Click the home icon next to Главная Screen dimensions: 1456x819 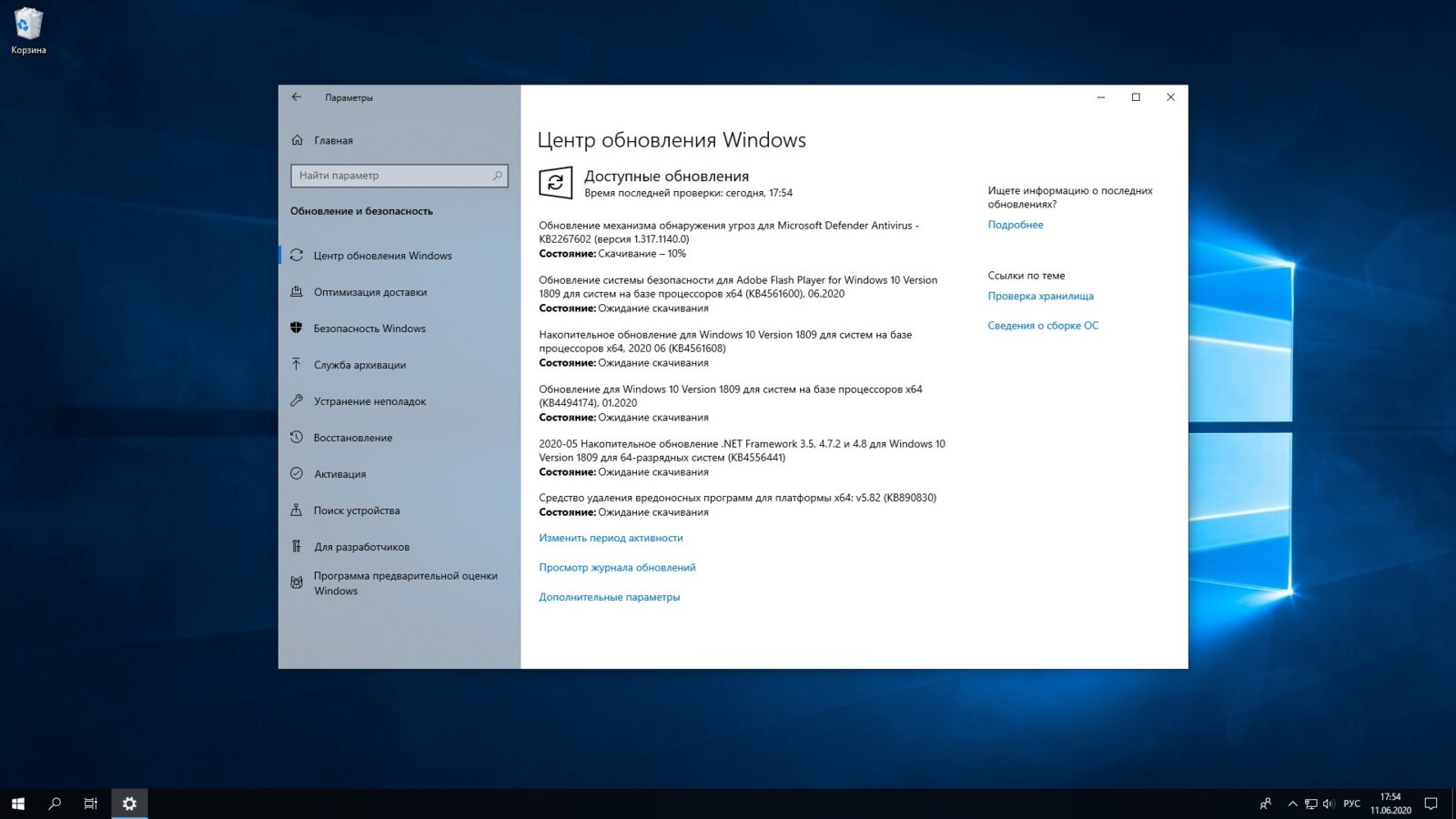[x=297, y=140]
